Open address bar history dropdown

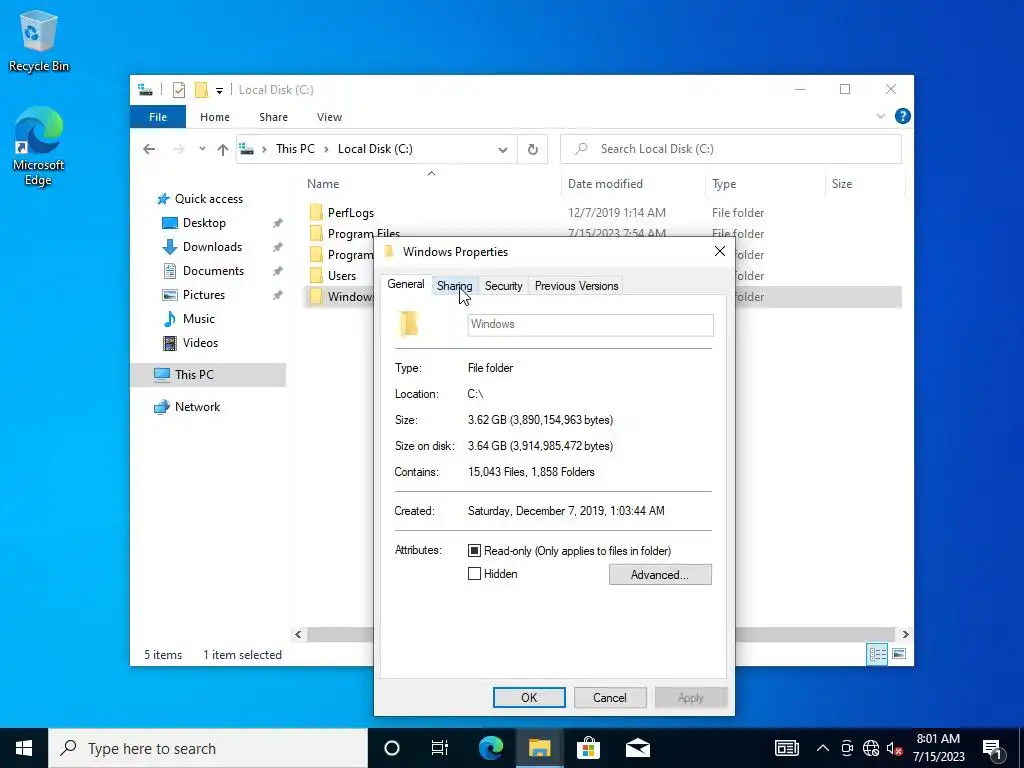[x=502, y=150]
